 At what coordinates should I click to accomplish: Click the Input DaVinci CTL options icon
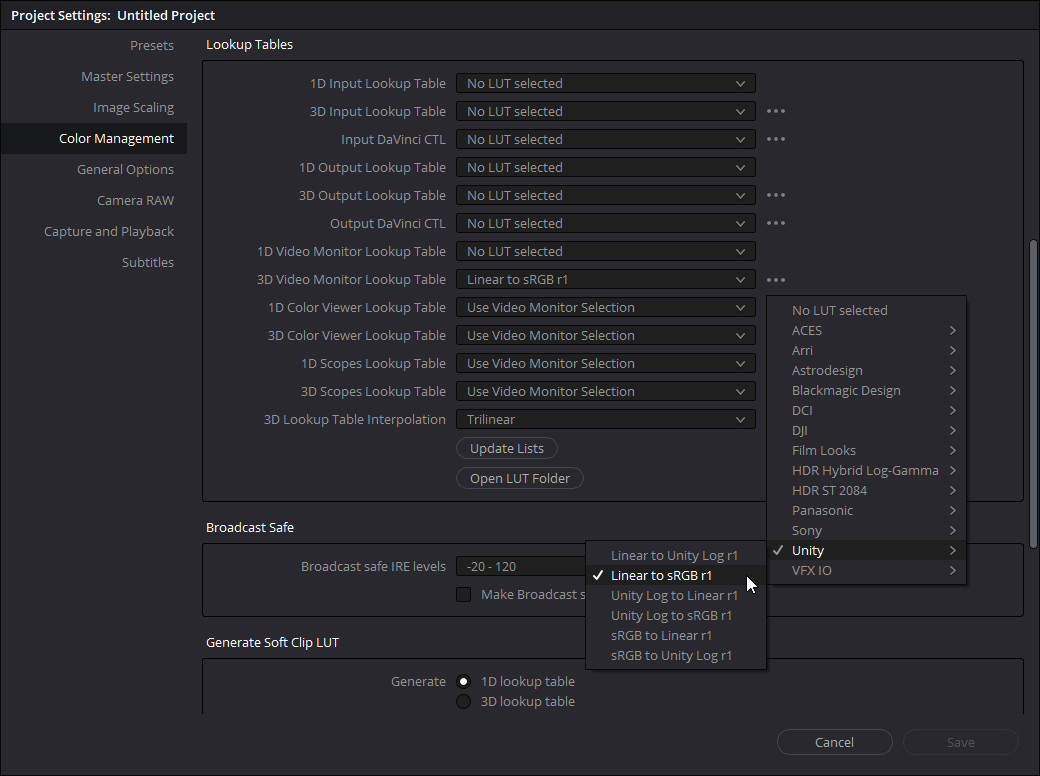(775, 139)
